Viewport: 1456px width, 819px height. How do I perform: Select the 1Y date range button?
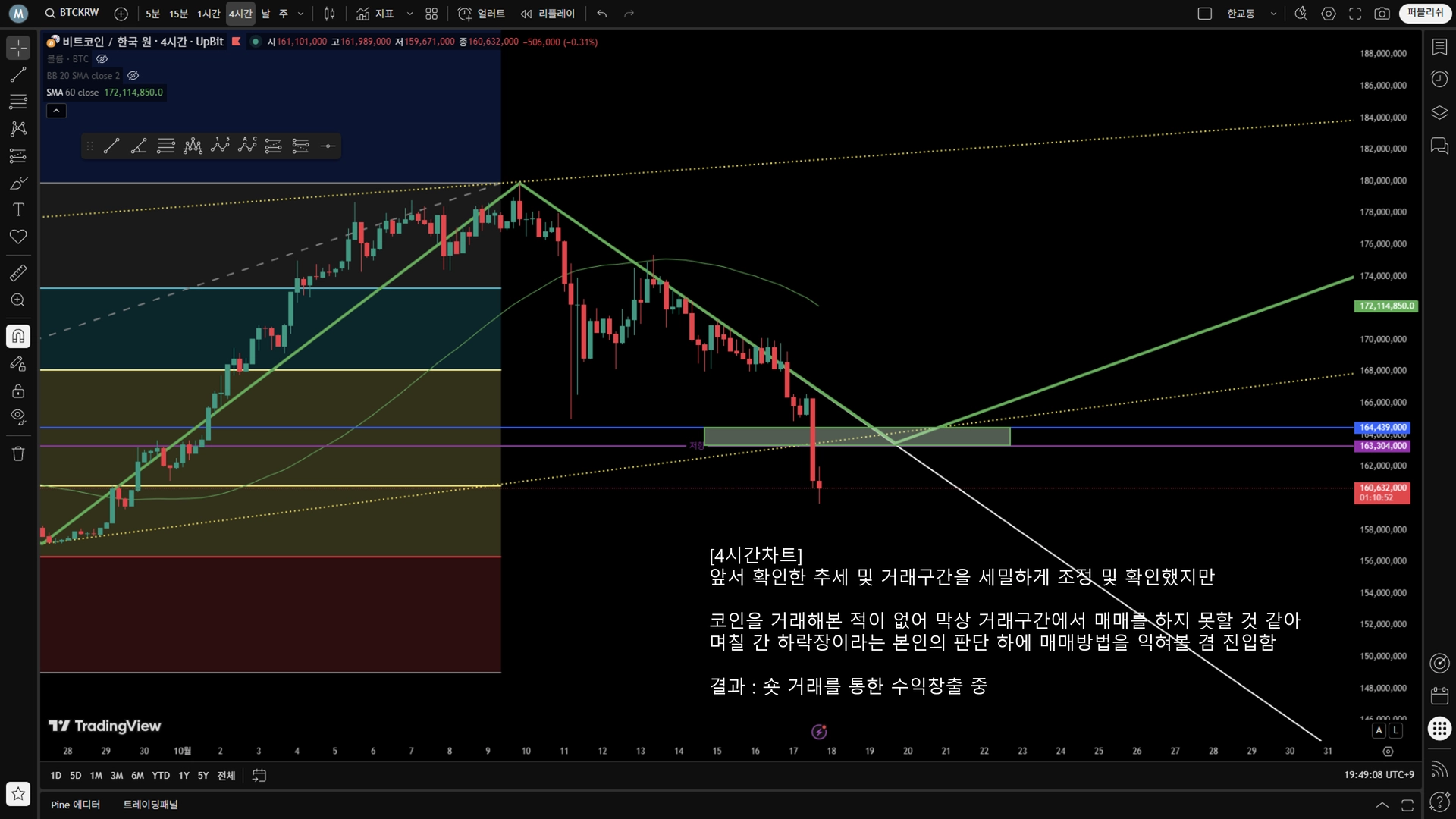(184, 775)
